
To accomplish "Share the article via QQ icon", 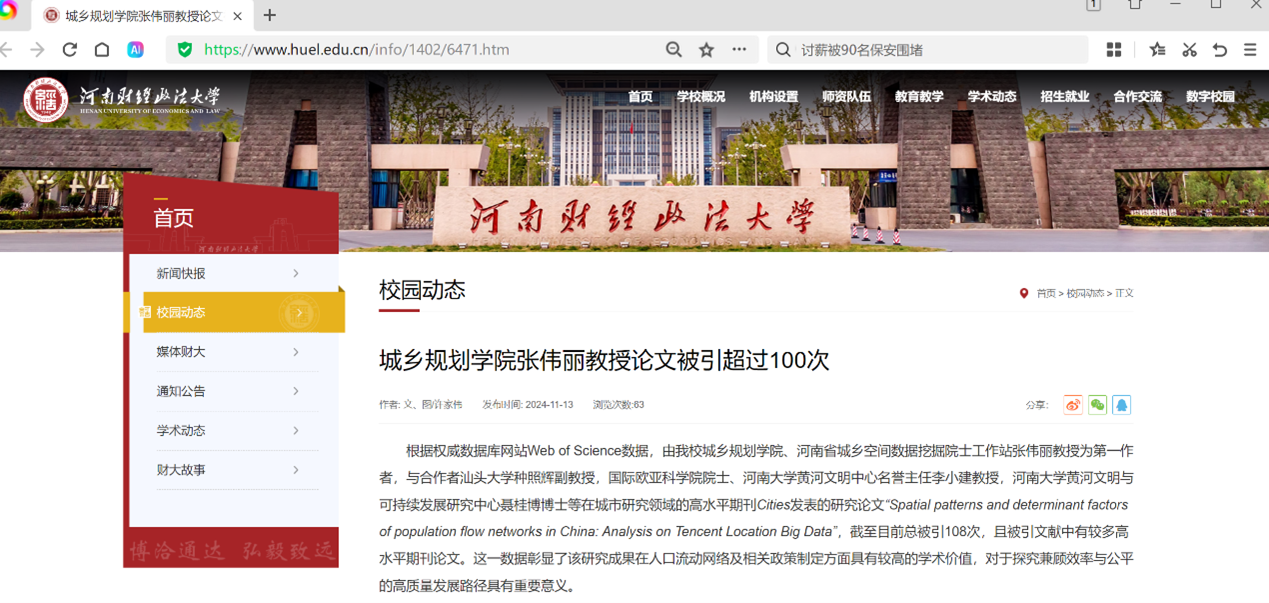I will coord(1121,405).
